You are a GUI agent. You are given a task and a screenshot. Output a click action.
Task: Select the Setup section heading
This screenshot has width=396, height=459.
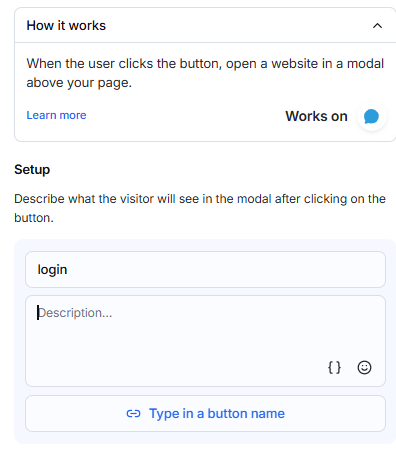(32, 169)
